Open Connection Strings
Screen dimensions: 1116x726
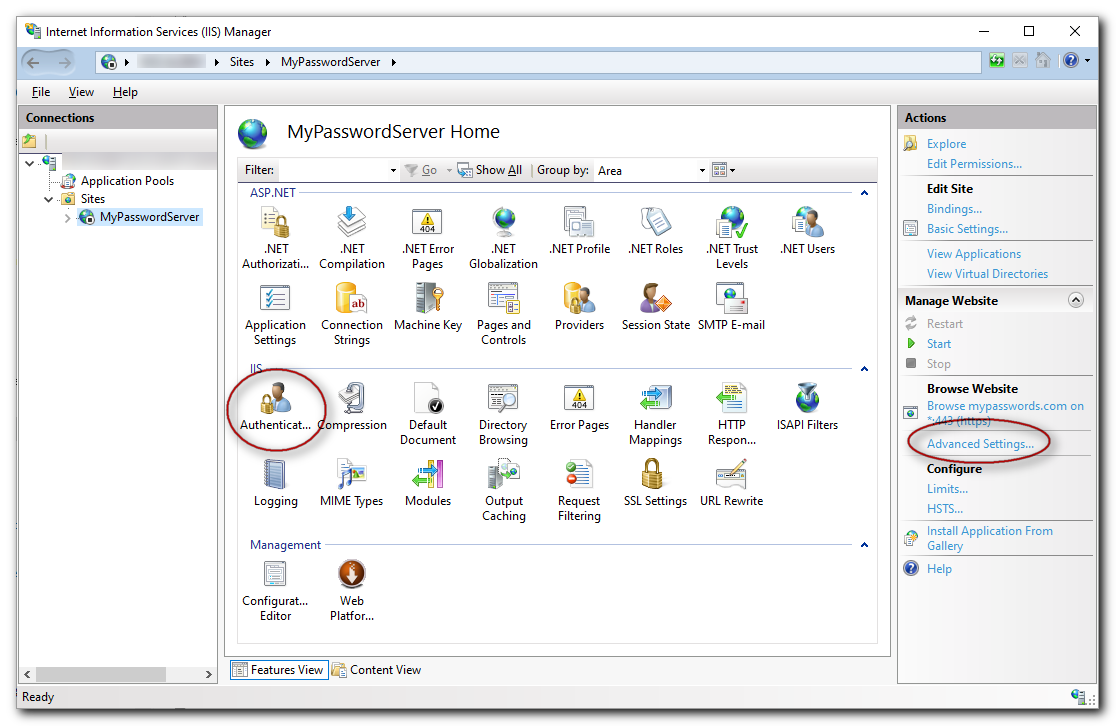click(x=352, y=315)
